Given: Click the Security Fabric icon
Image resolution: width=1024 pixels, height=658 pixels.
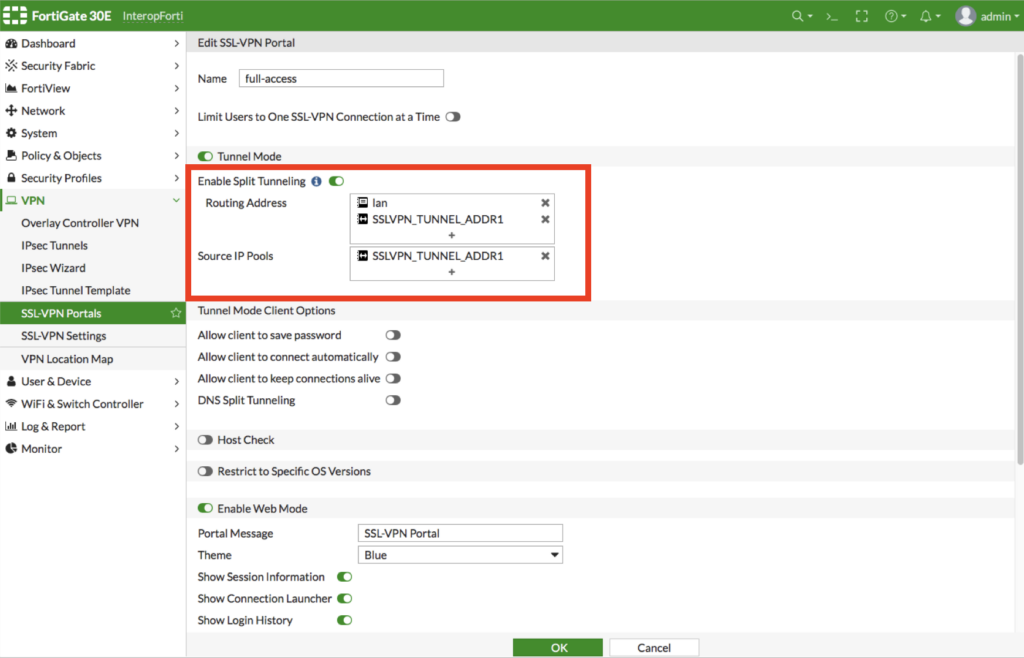Looking at the screenshot, I should pyautogui.click(x=11, y=65).
